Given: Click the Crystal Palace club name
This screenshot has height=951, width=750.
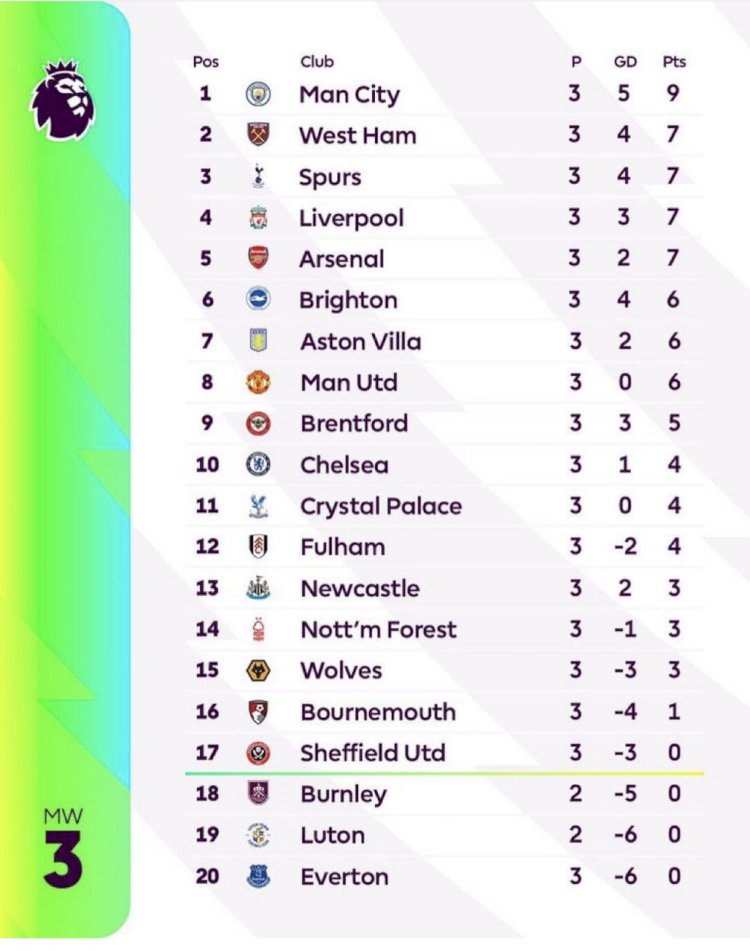Looking at the screenshot, I should point(381,506).
